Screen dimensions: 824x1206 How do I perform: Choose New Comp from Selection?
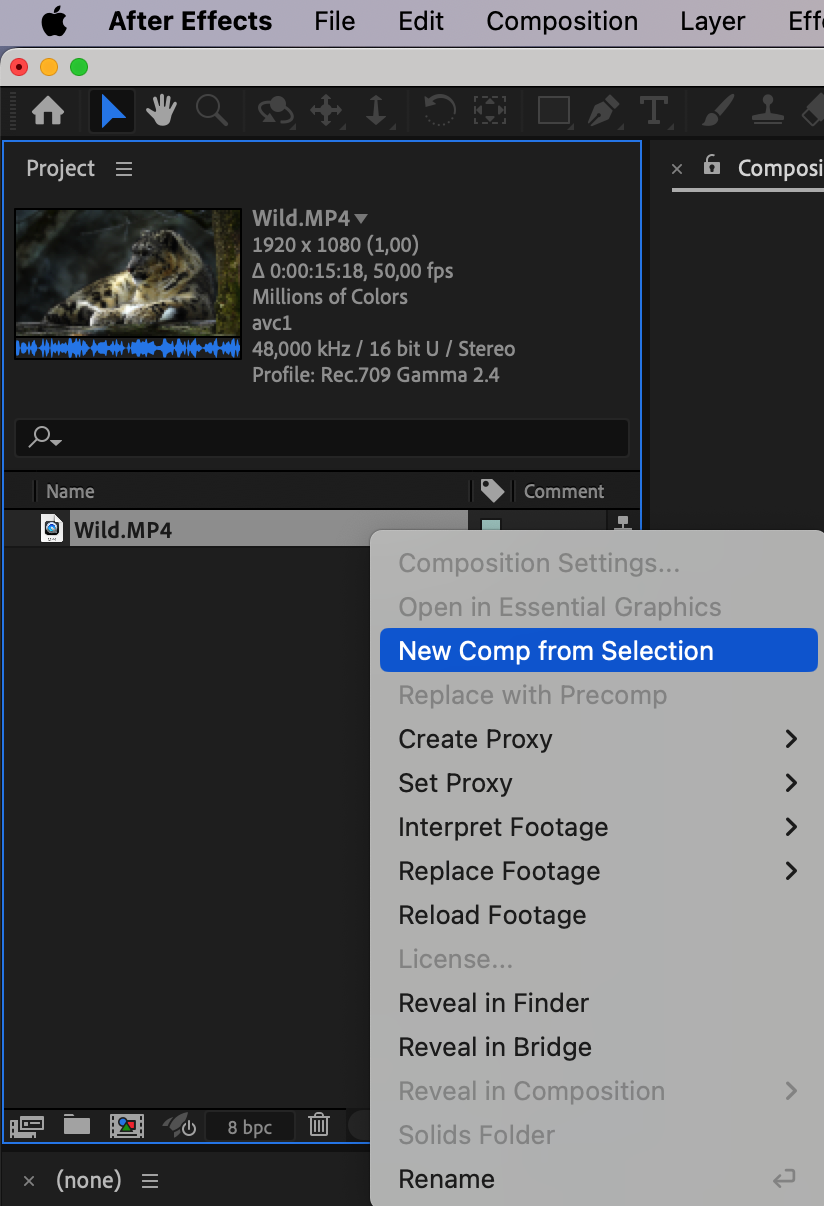[599, 651]
